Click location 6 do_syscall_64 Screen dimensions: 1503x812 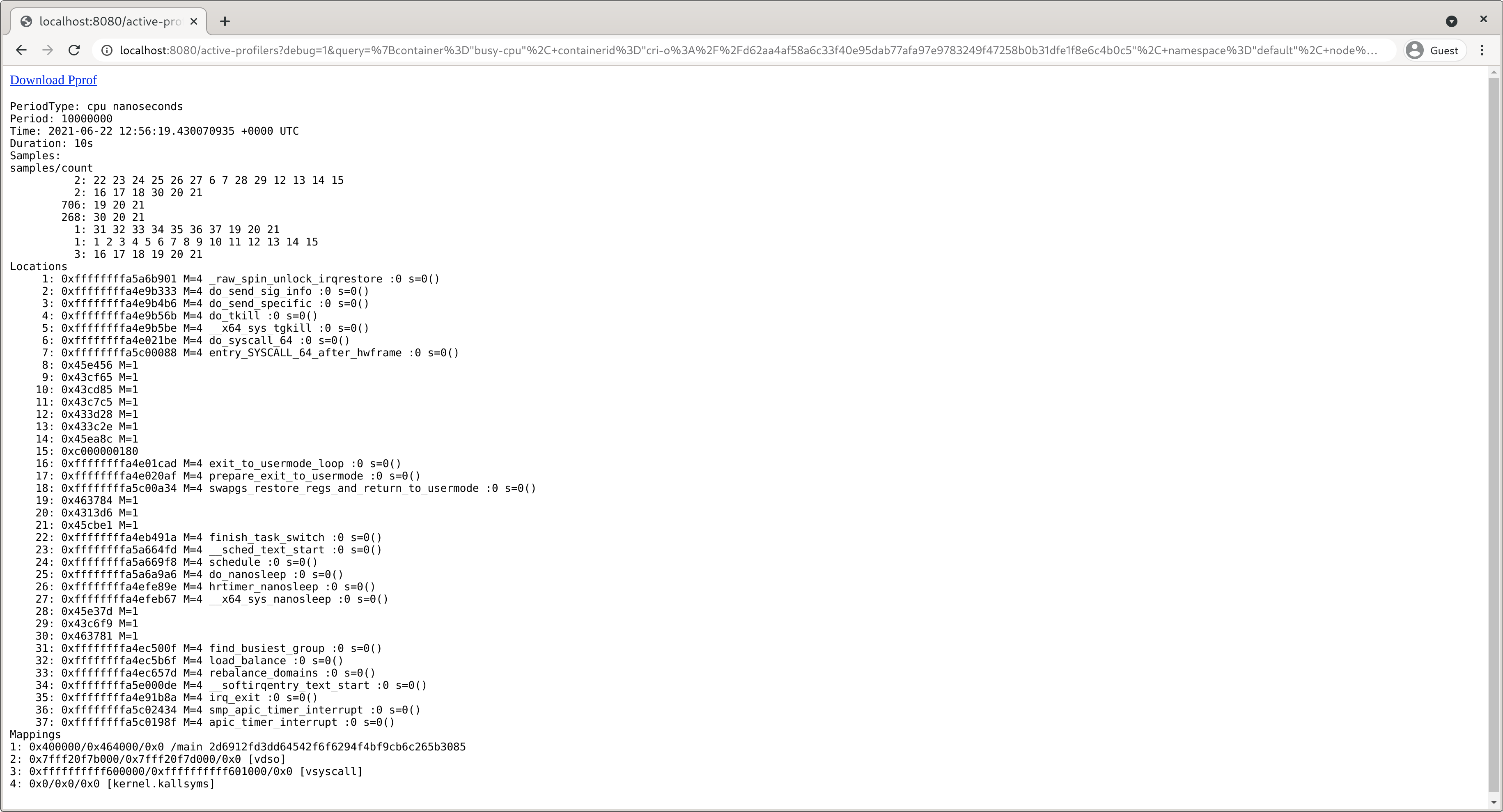[195, 340]
